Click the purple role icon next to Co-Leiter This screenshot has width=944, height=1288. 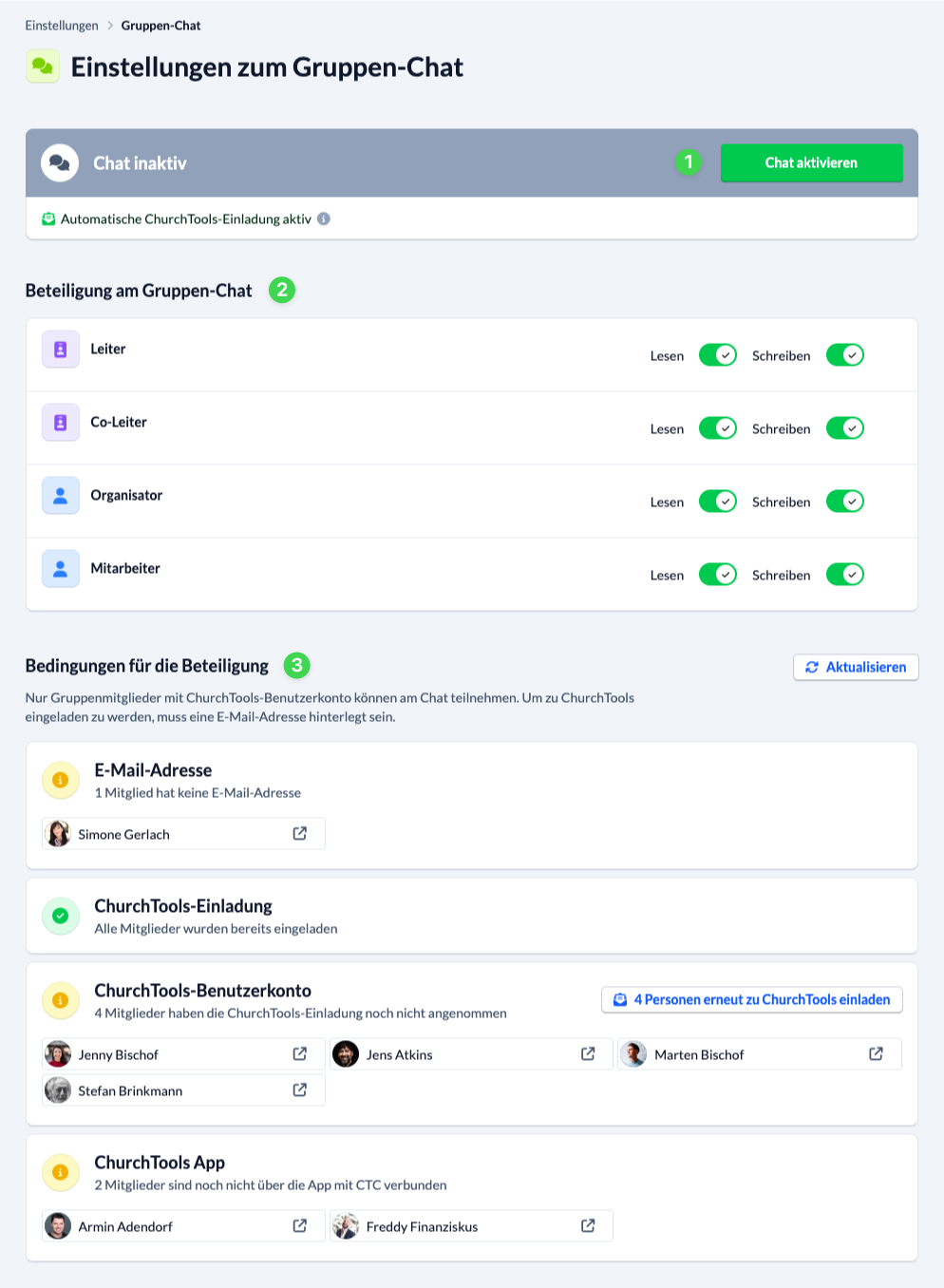pyautogui.click(x=60, y=422)
